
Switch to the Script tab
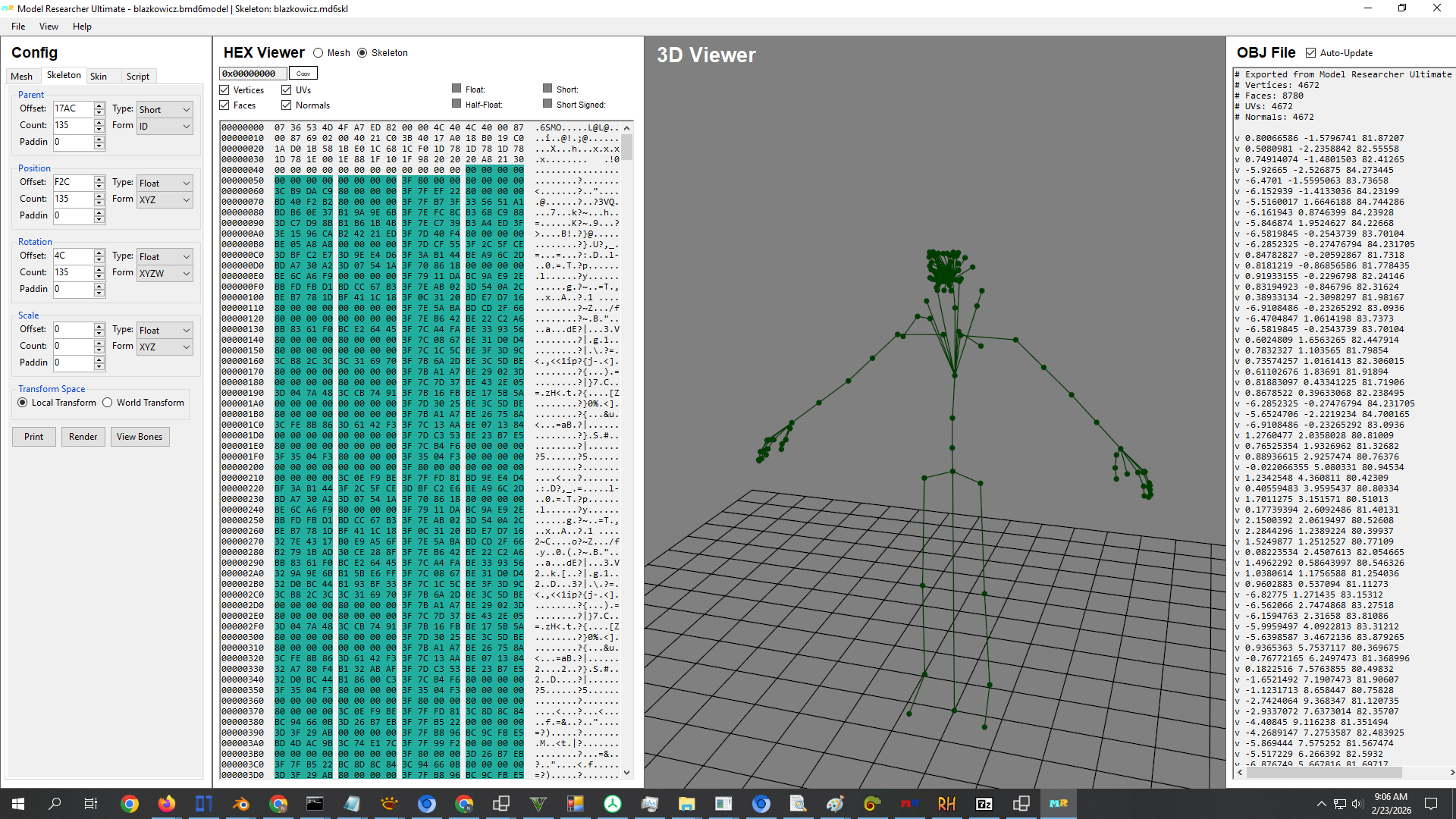click(x=138, y=76)
